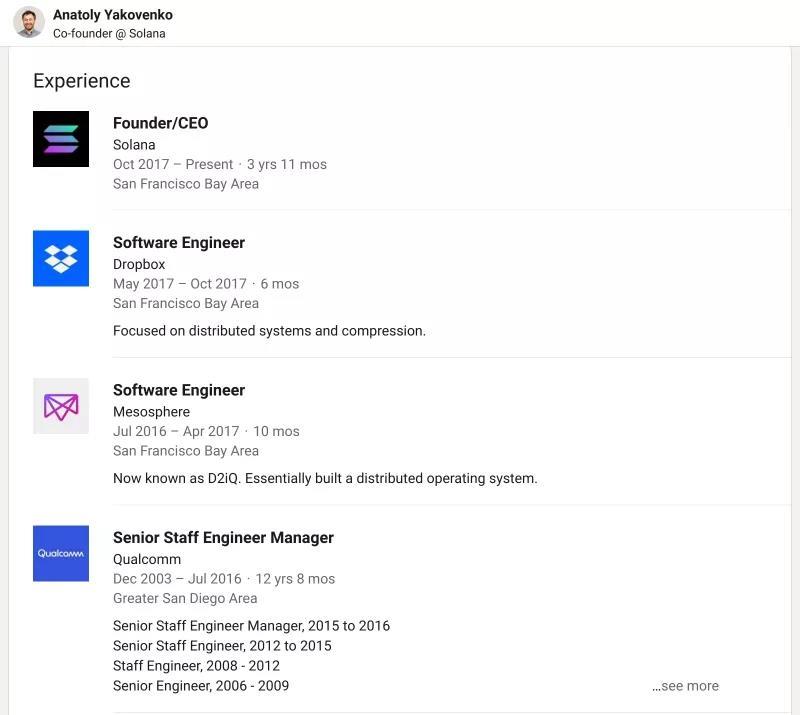Open Senior Staff Engineer Manager position
The height and width of the screenshot is (715, 800).
(223, 537)
